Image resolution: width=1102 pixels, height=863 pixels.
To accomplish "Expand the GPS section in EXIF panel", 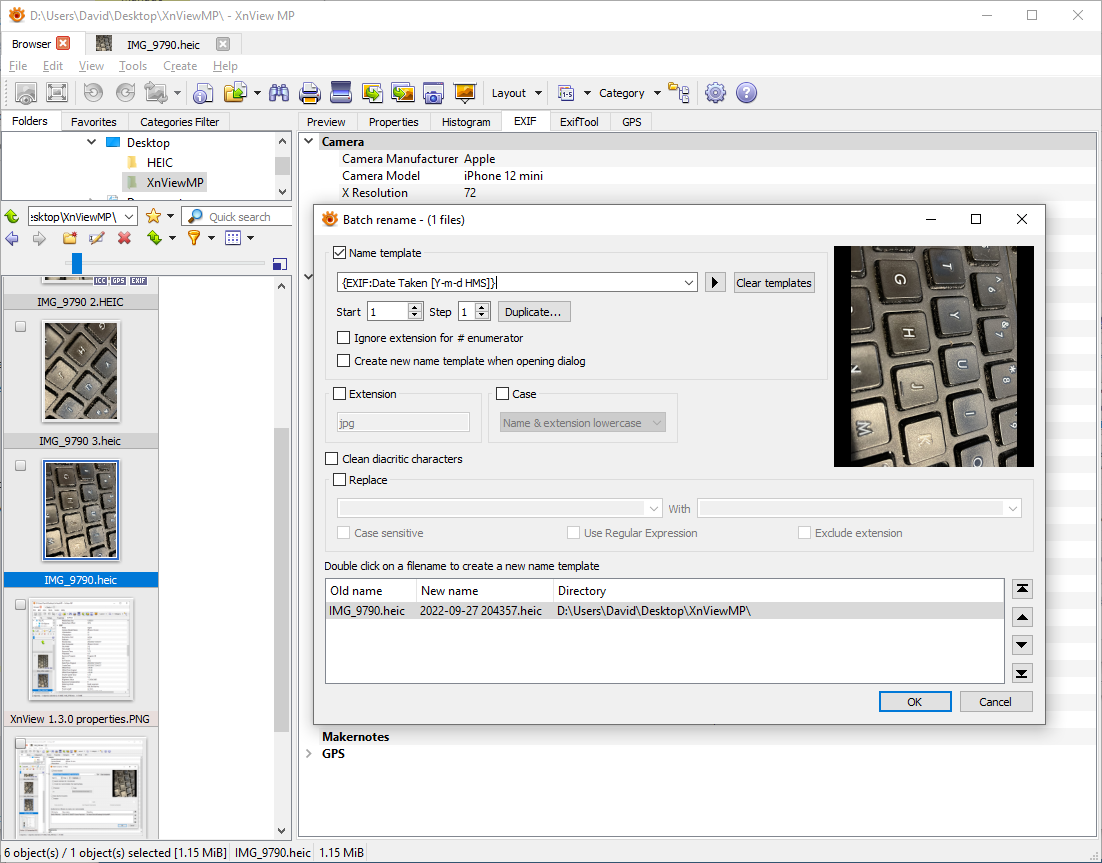I will [x=308, y=754].
